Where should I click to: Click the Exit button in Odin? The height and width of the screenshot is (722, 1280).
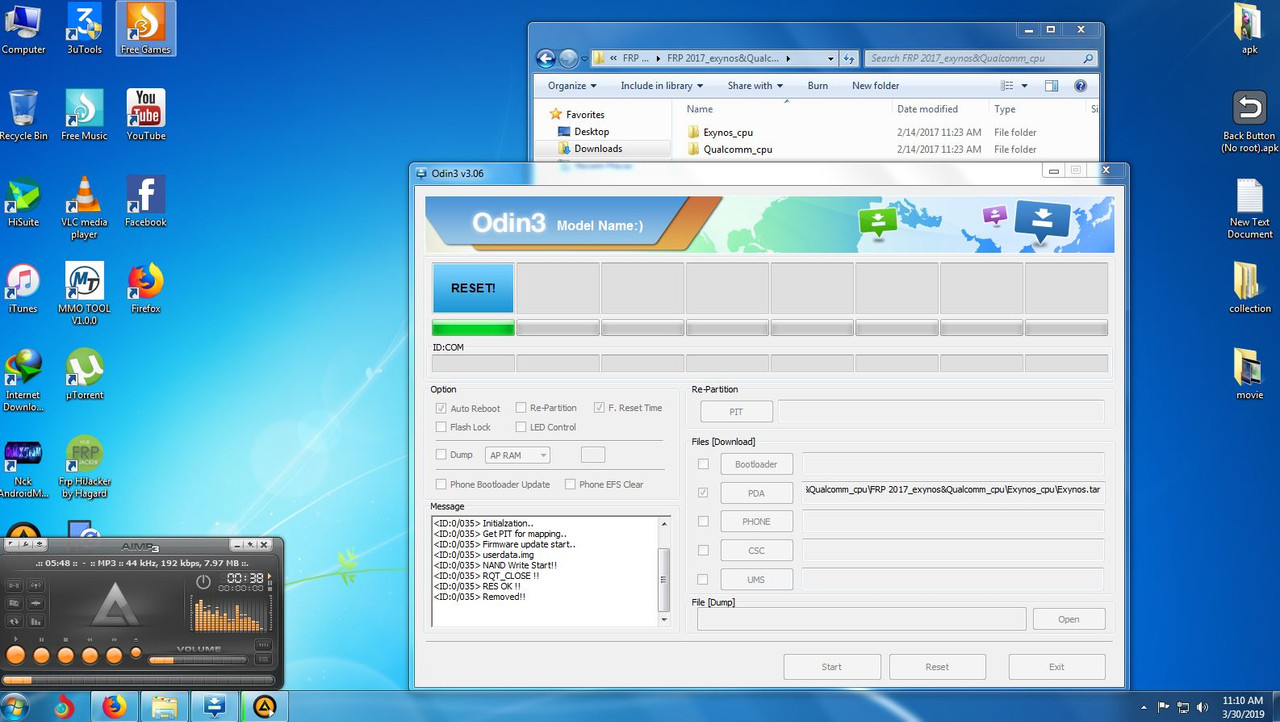pos(1057,667)
